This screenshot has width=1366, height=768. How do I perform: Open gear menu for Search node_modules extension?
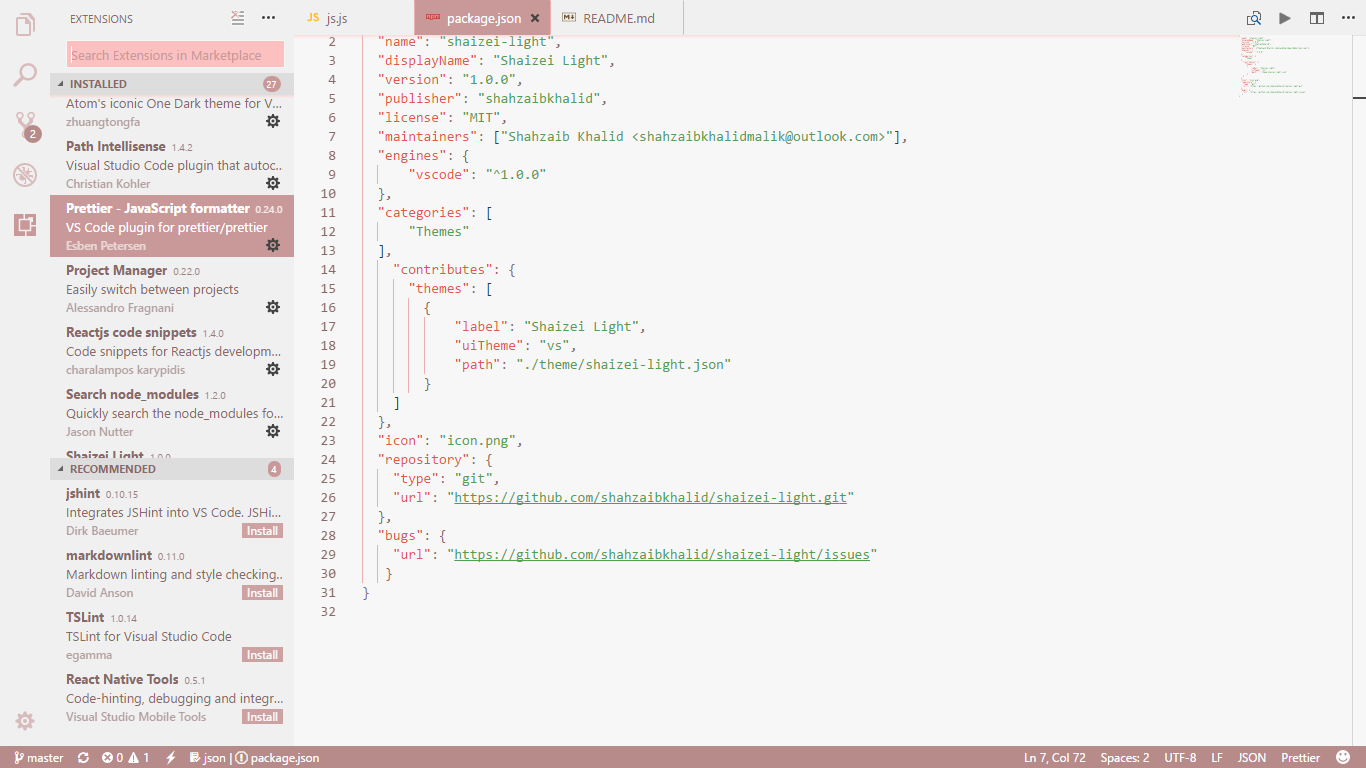point(273,431)
